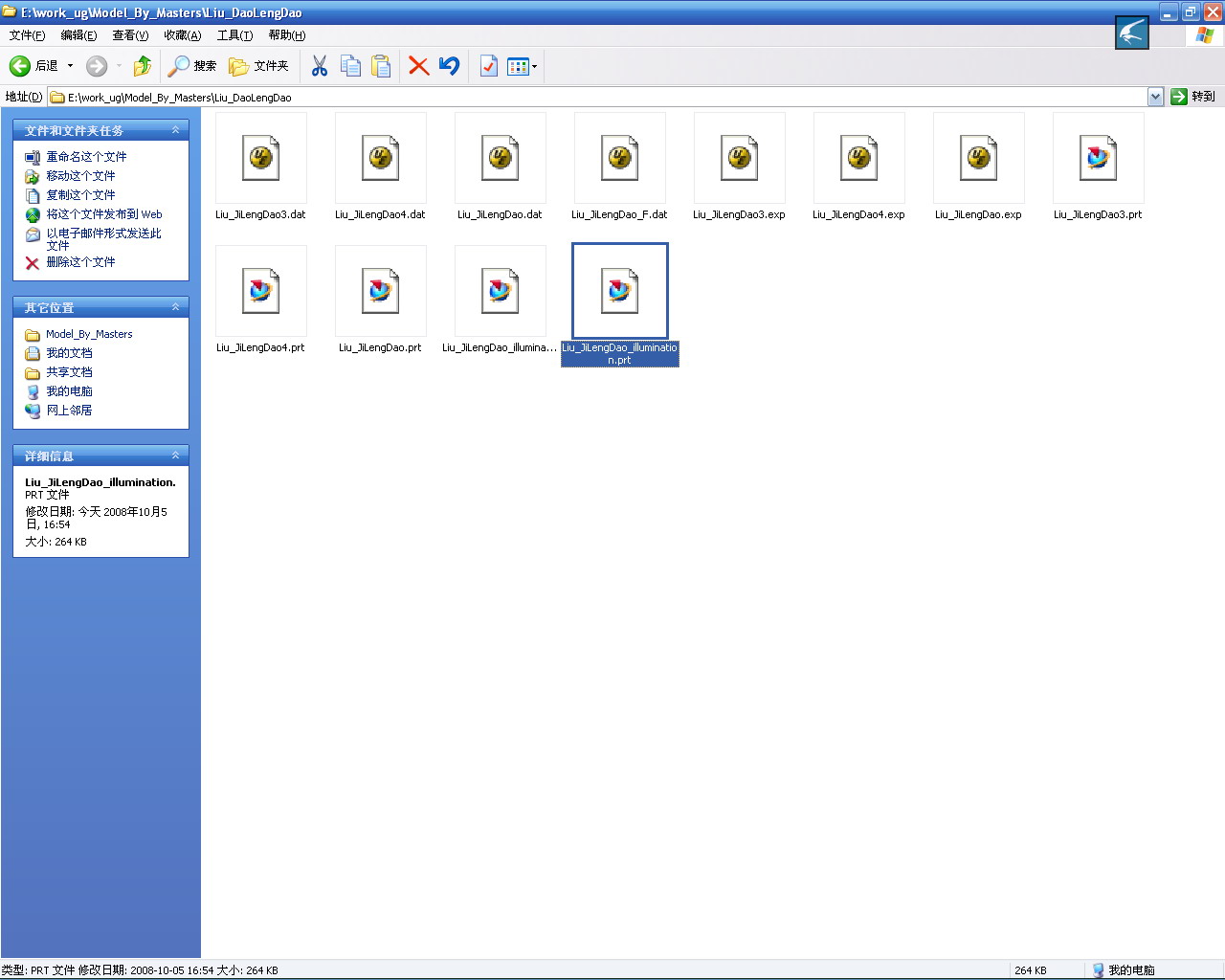Open 我的文档 from the side panel
The width and height of the screenshot is (1225, 980).
click(69, 353)
